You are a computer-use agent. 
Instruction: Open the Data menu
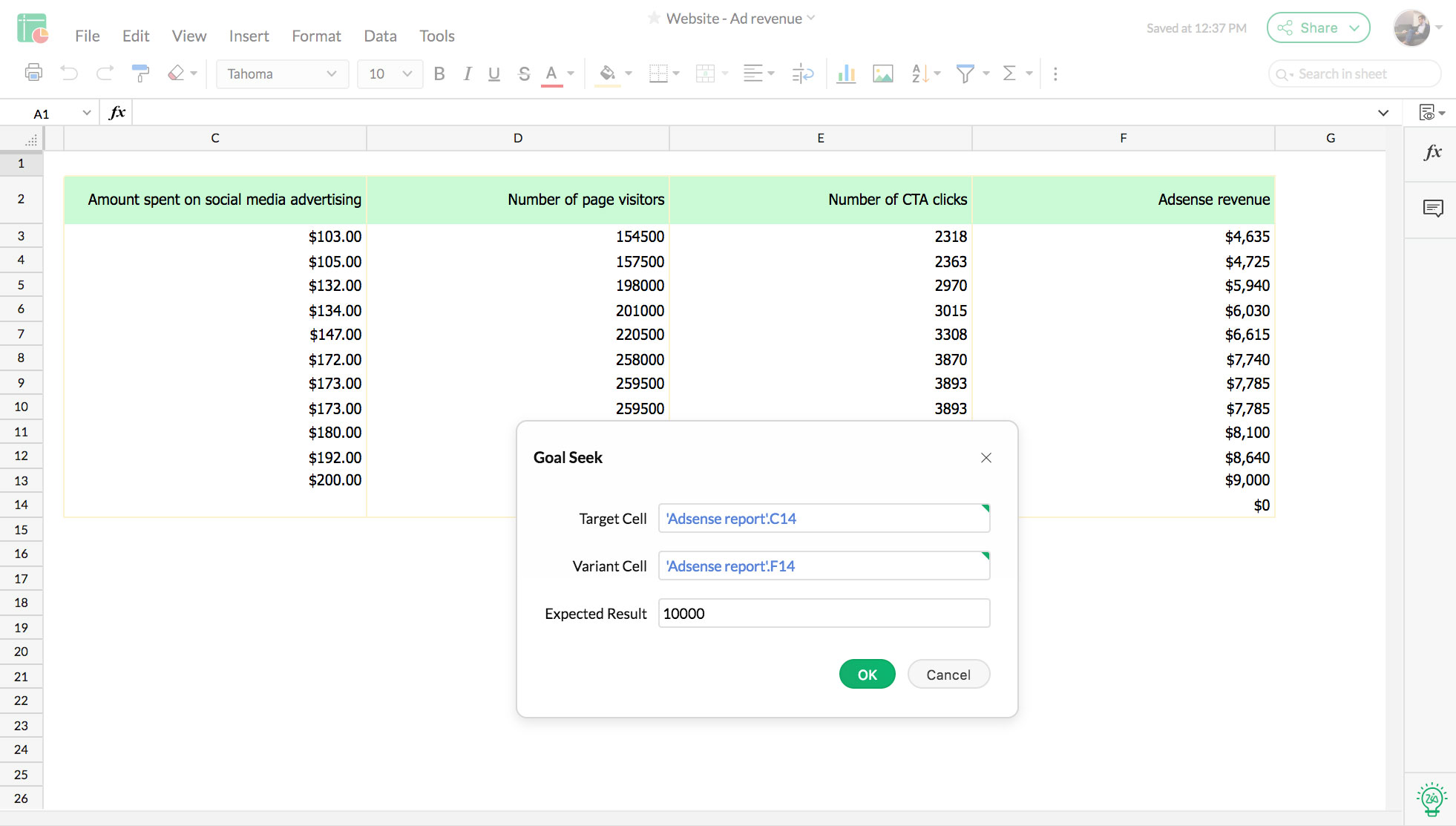click(x=380, y=36)
